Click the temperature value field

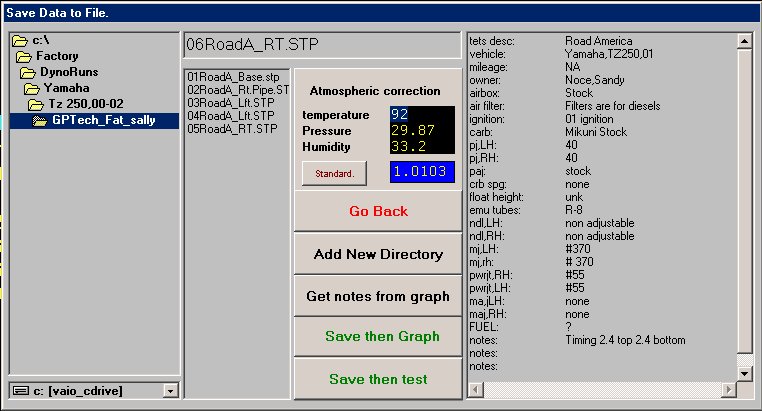click(421, 114)
